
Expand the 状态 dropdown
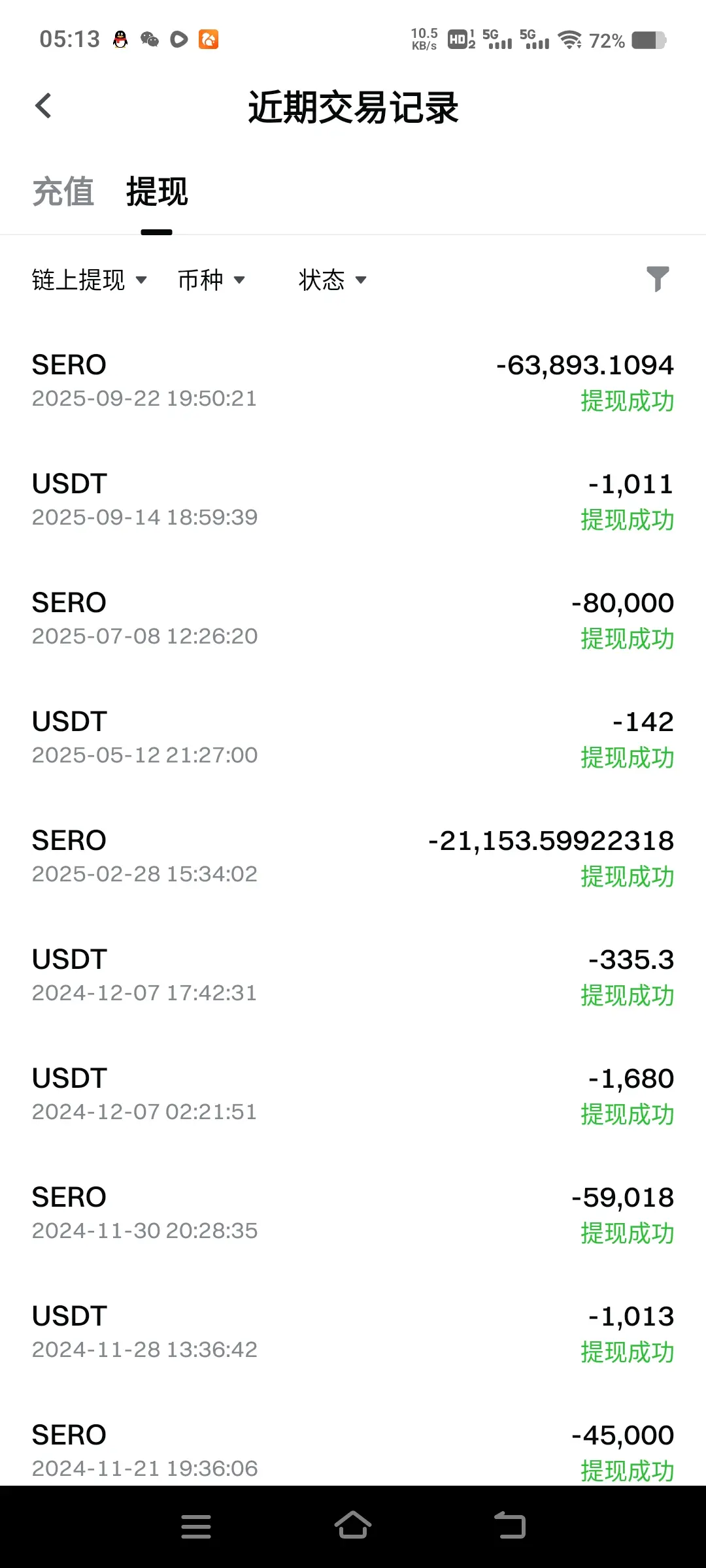coord(333,280)
